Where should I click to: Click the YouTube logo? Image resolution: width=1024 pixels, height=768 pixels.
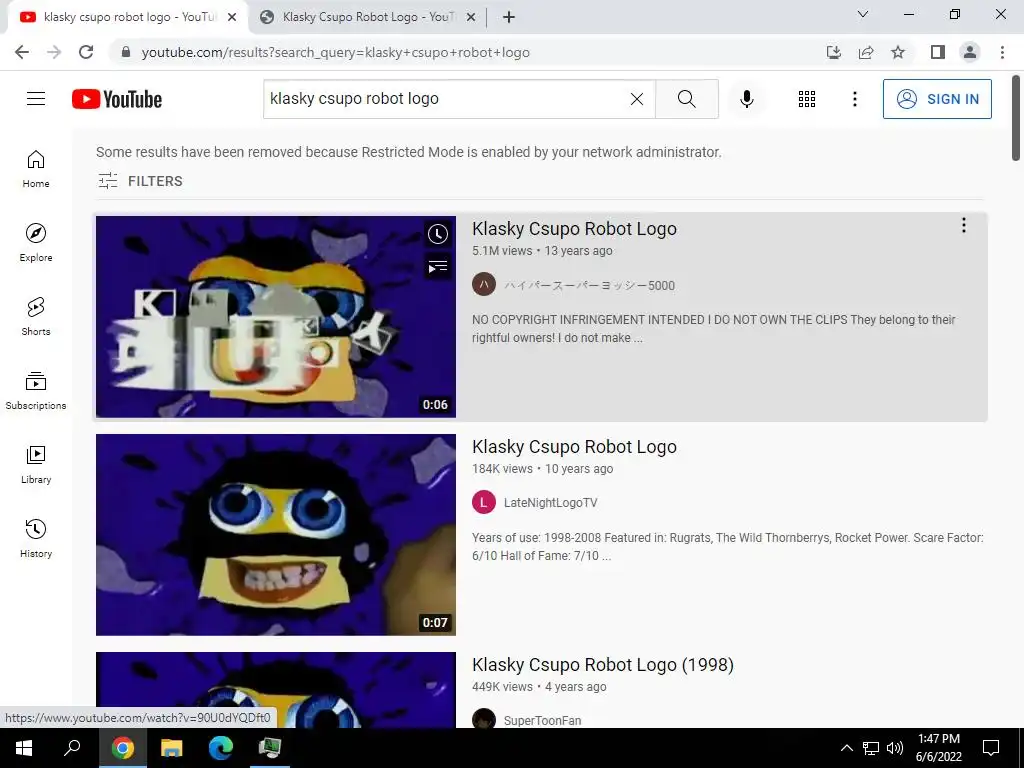click(117, 99)
